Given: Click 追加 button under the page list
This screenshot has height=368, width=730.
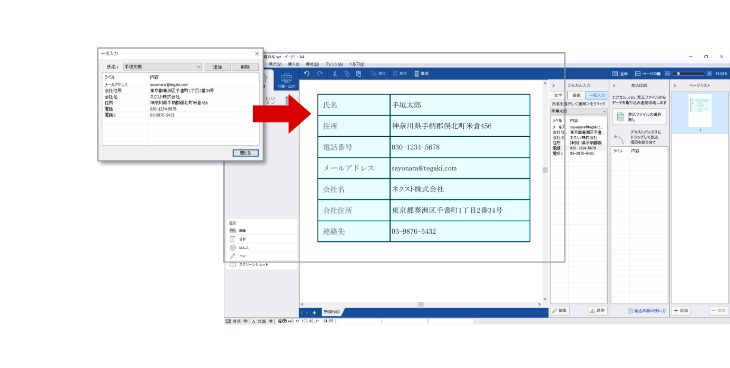Looking at the screenshot, I should pos(681,310).
